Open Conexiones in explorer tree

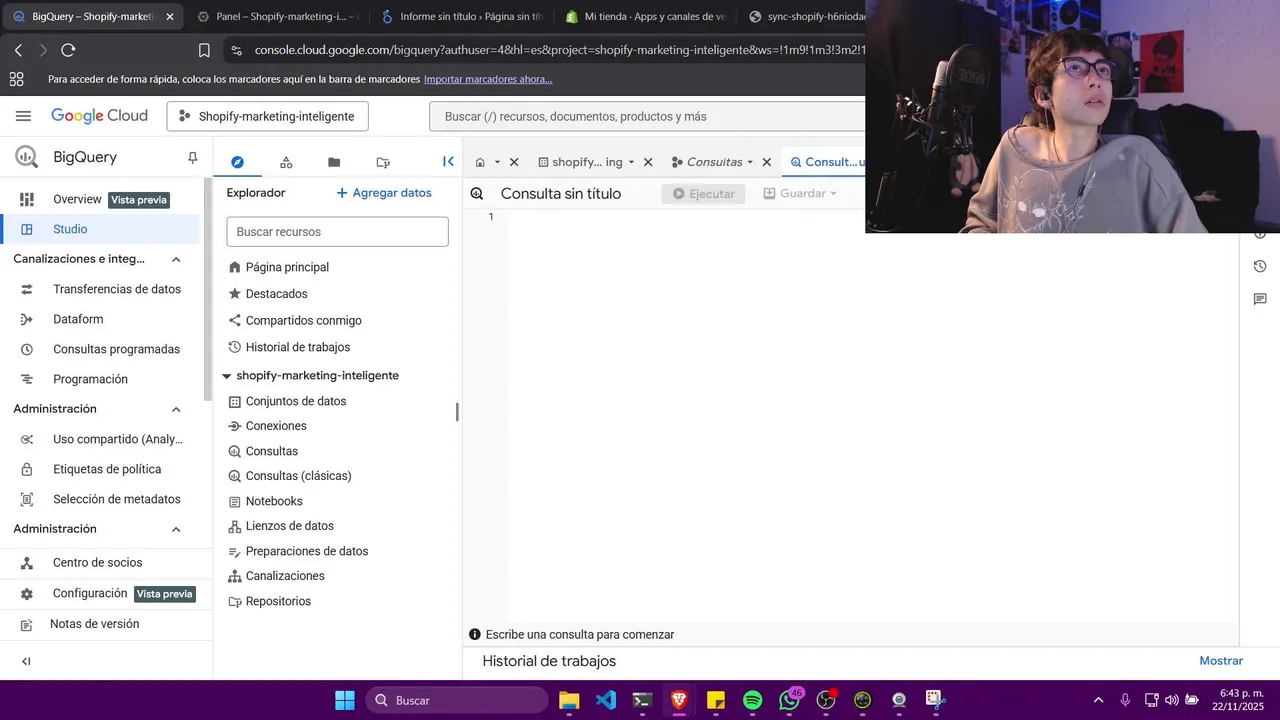[x=276, y=426]
